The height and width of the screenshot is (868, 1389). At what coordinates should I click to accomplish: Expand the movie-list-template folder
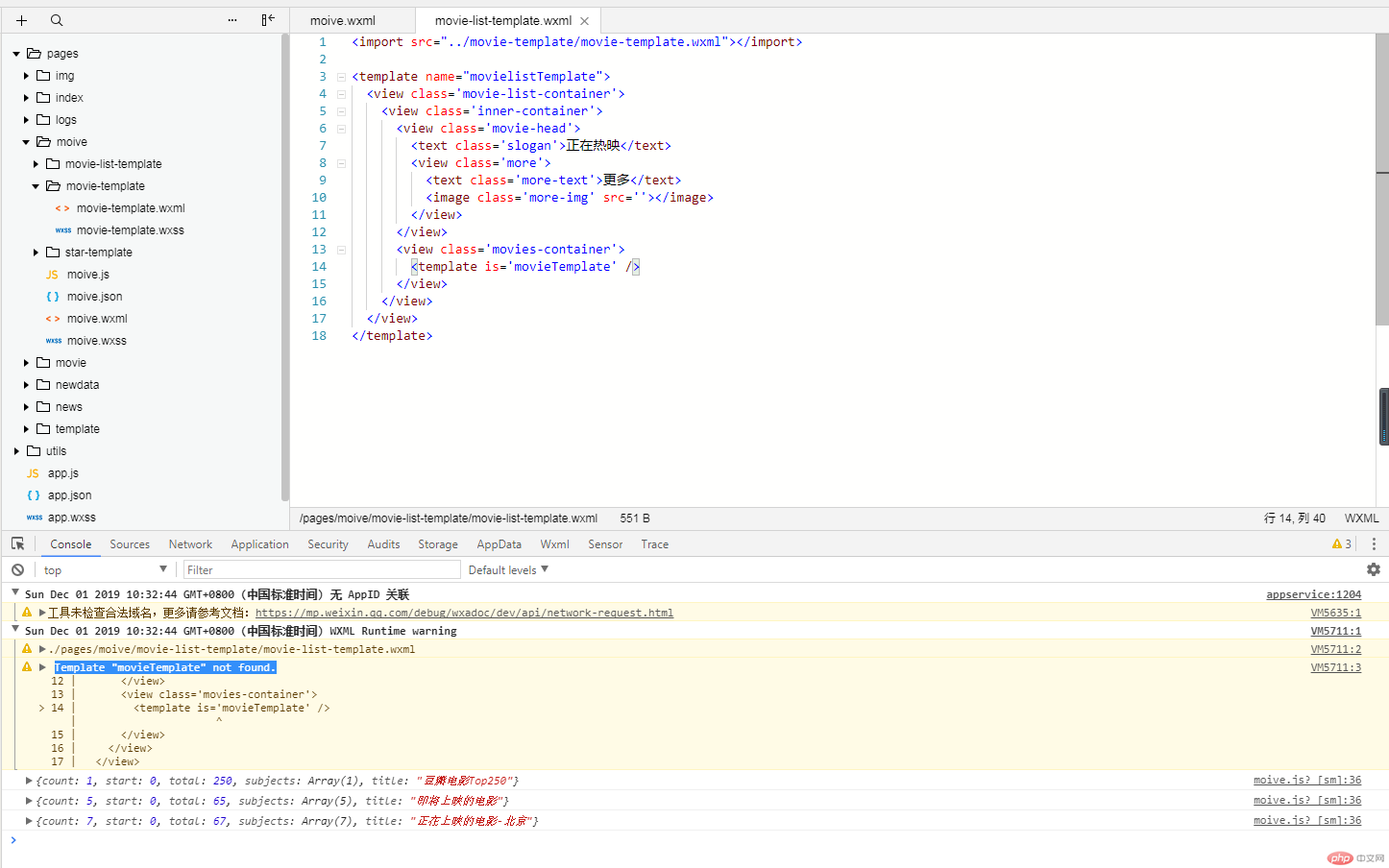point(36,164)
